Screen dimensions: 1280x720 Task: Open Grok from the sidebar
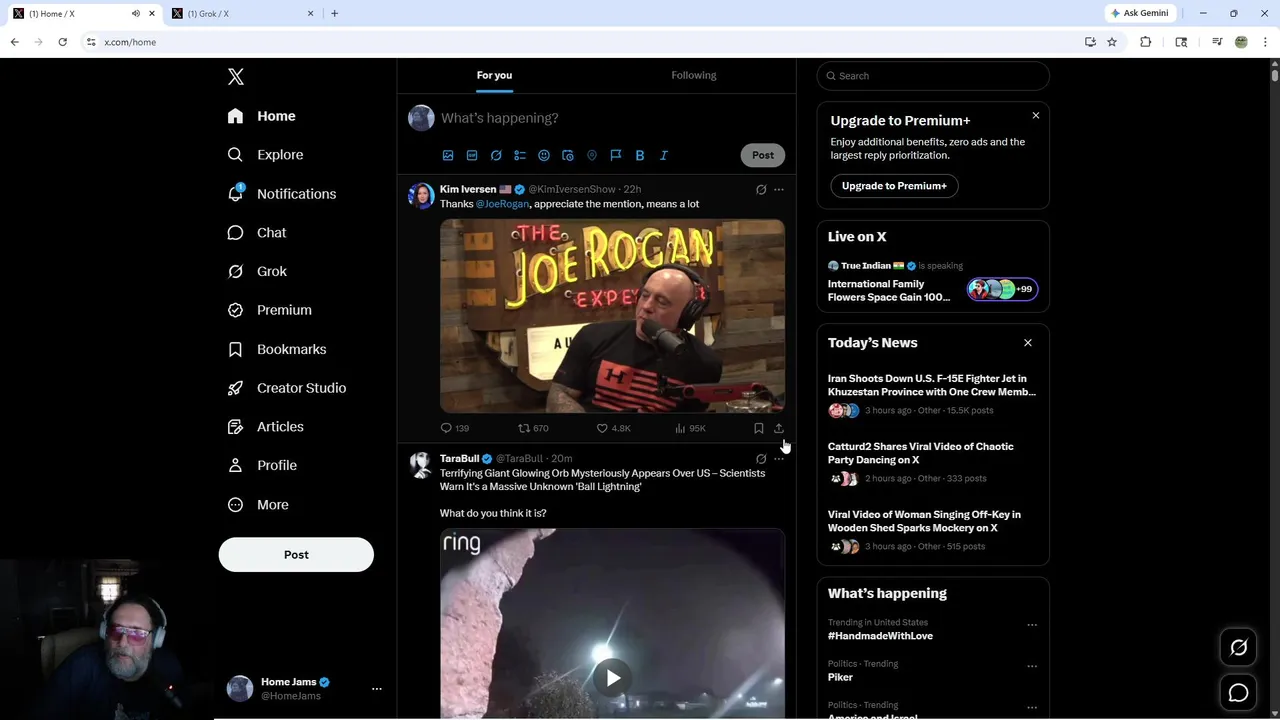click(x=256, y=271)
